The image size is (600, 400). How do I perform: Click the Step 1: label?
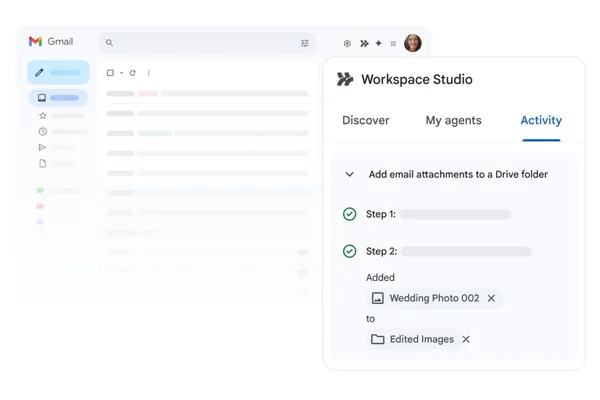(381, 214)
